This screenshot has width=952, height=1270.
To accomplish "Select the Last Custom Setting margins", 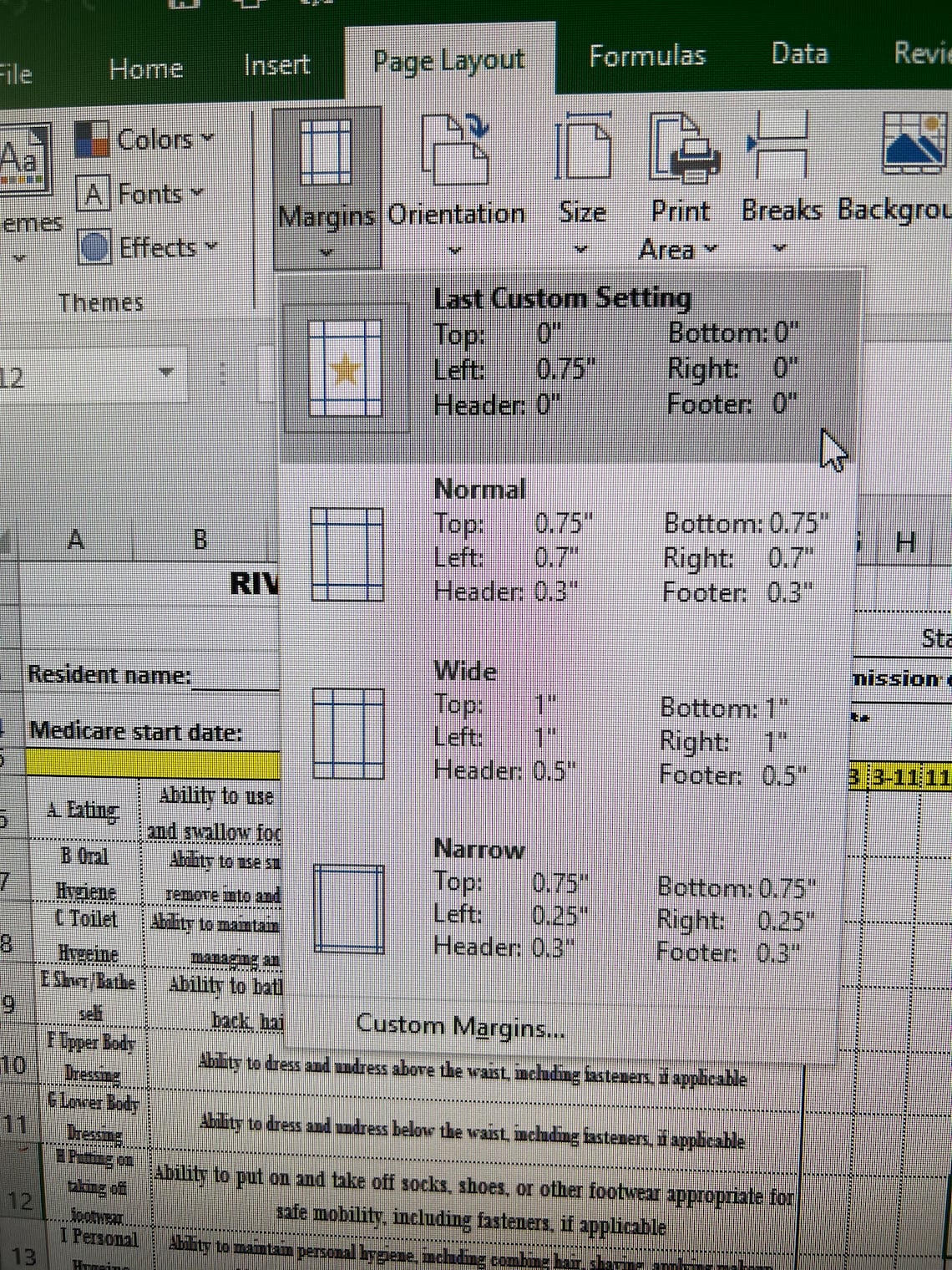I will click(x=570, y=365).
